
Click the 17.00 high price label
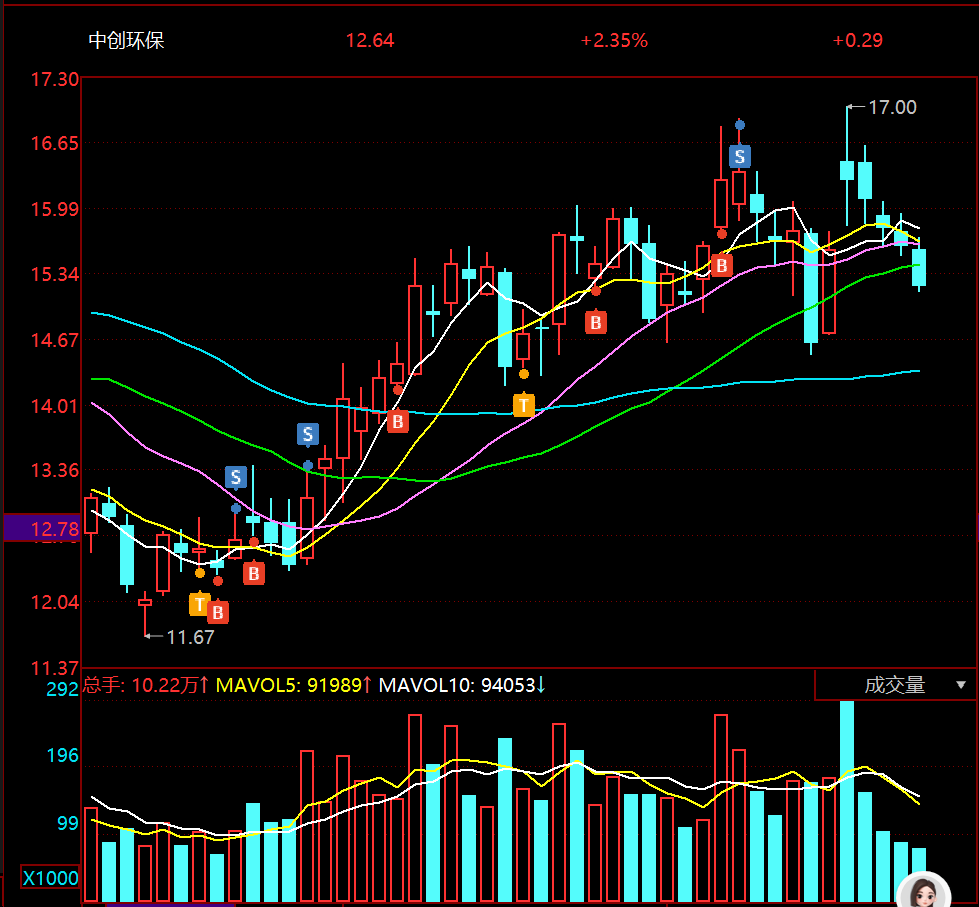[x=892, y=107]
